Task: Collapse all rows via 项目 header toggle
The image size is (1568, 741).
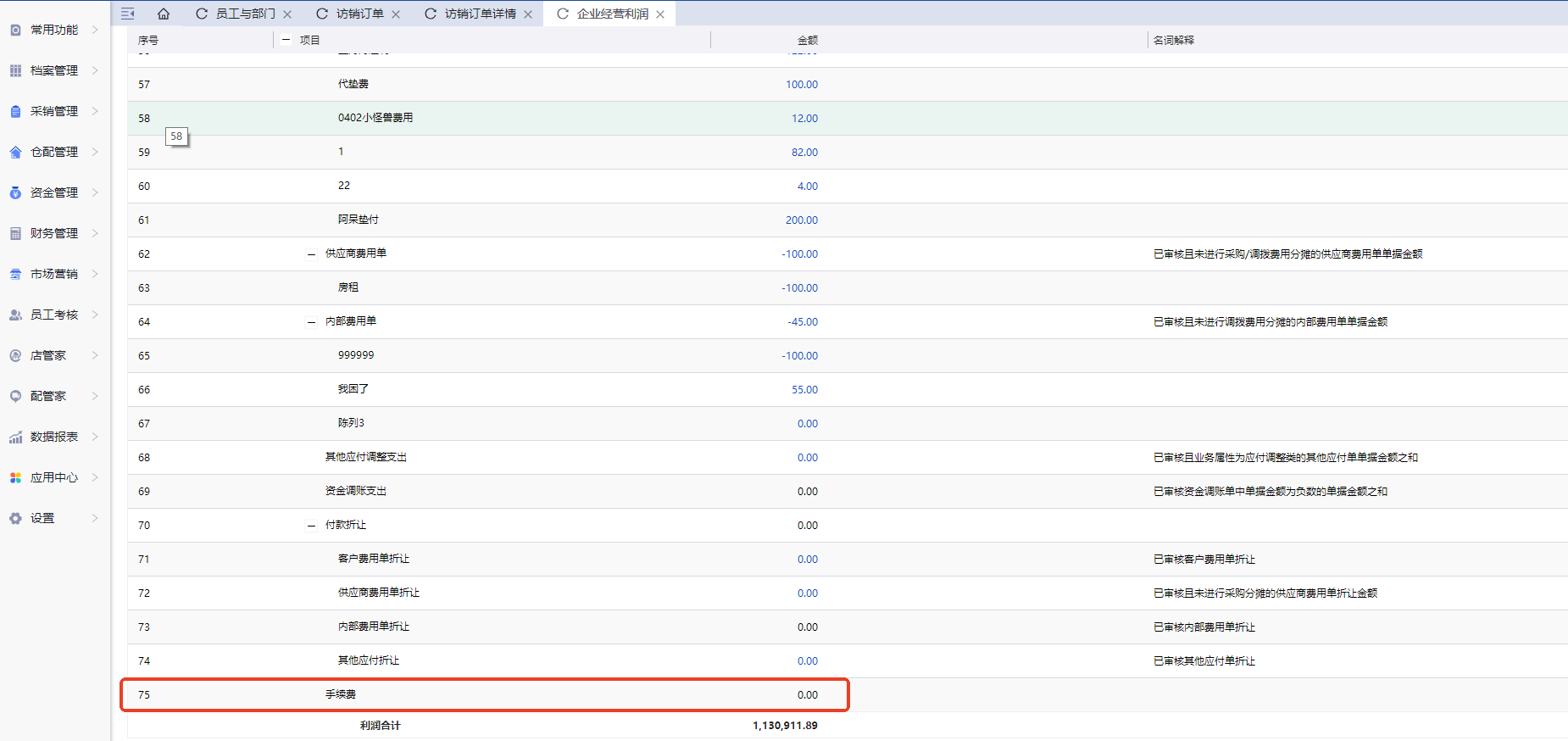Action: point(286,40)
